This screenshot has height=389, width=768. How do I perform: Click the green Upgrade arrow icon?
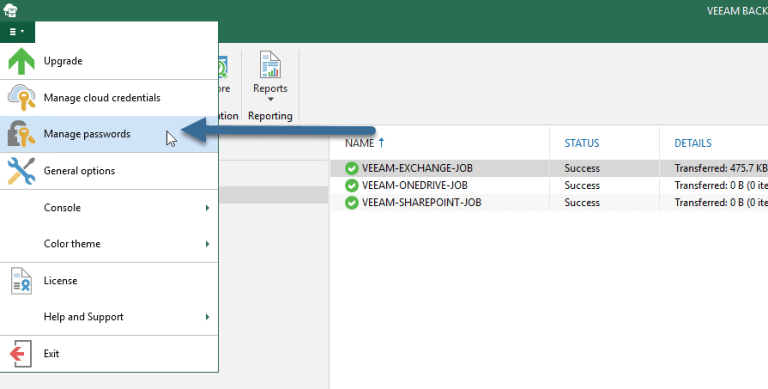tap(21, 61)
